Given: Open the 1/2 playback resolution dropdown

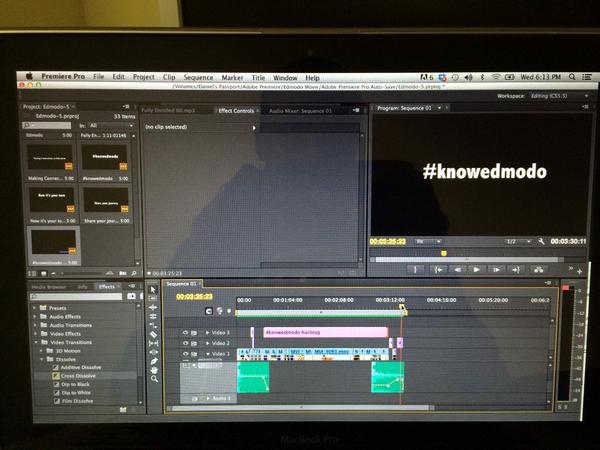Looking at the screenshot, I should 518,241.
